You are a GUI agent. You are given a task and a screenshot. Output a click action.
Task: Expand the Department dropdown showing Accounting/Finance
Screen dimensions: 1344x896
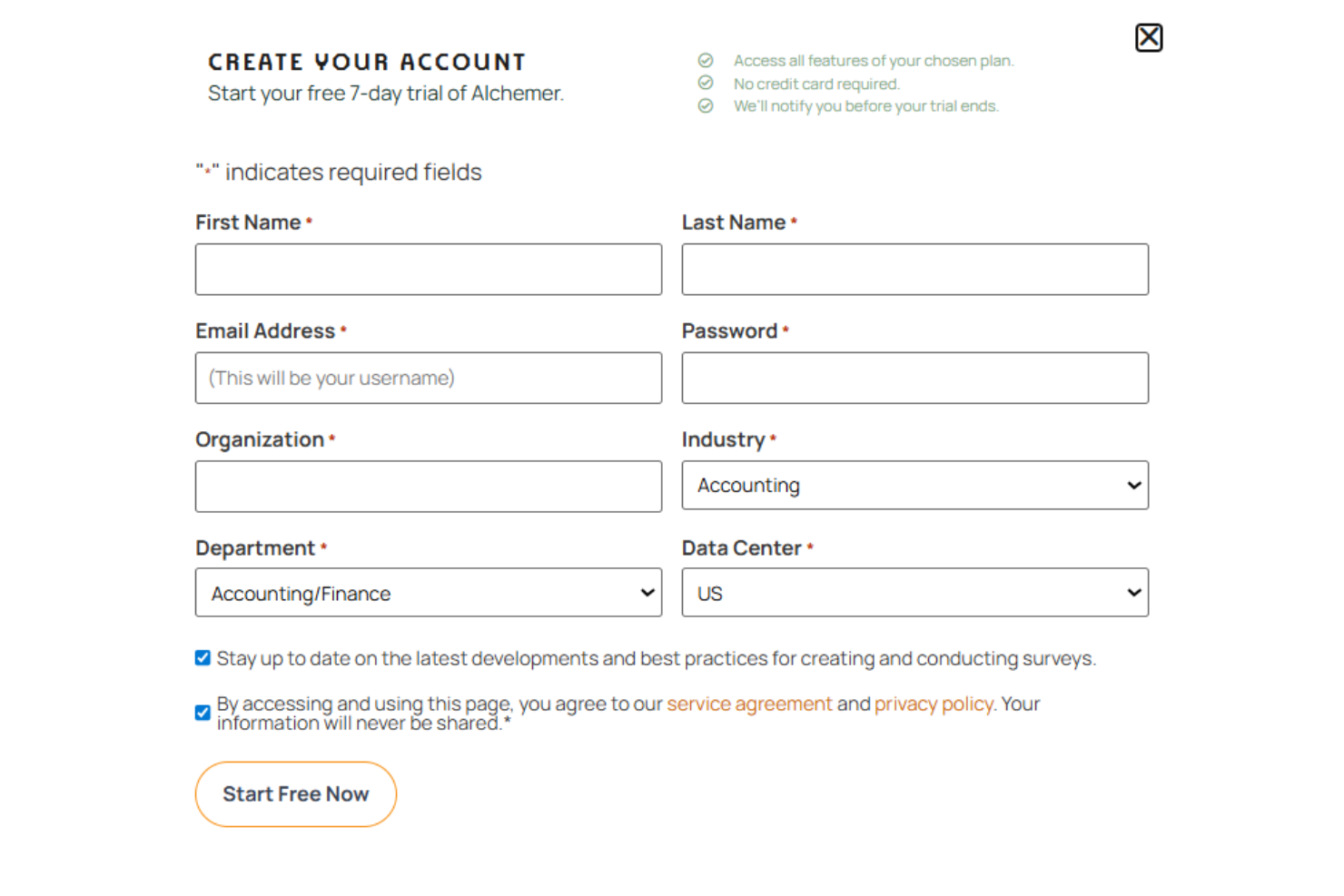pyautogui.click(x=429, y=593)
